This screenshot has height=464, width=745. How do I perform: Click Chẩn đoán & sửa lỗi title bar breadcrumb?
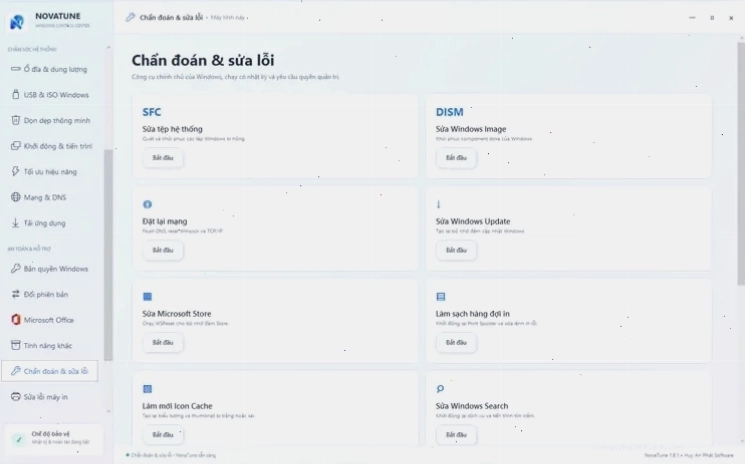coord(171,18)
